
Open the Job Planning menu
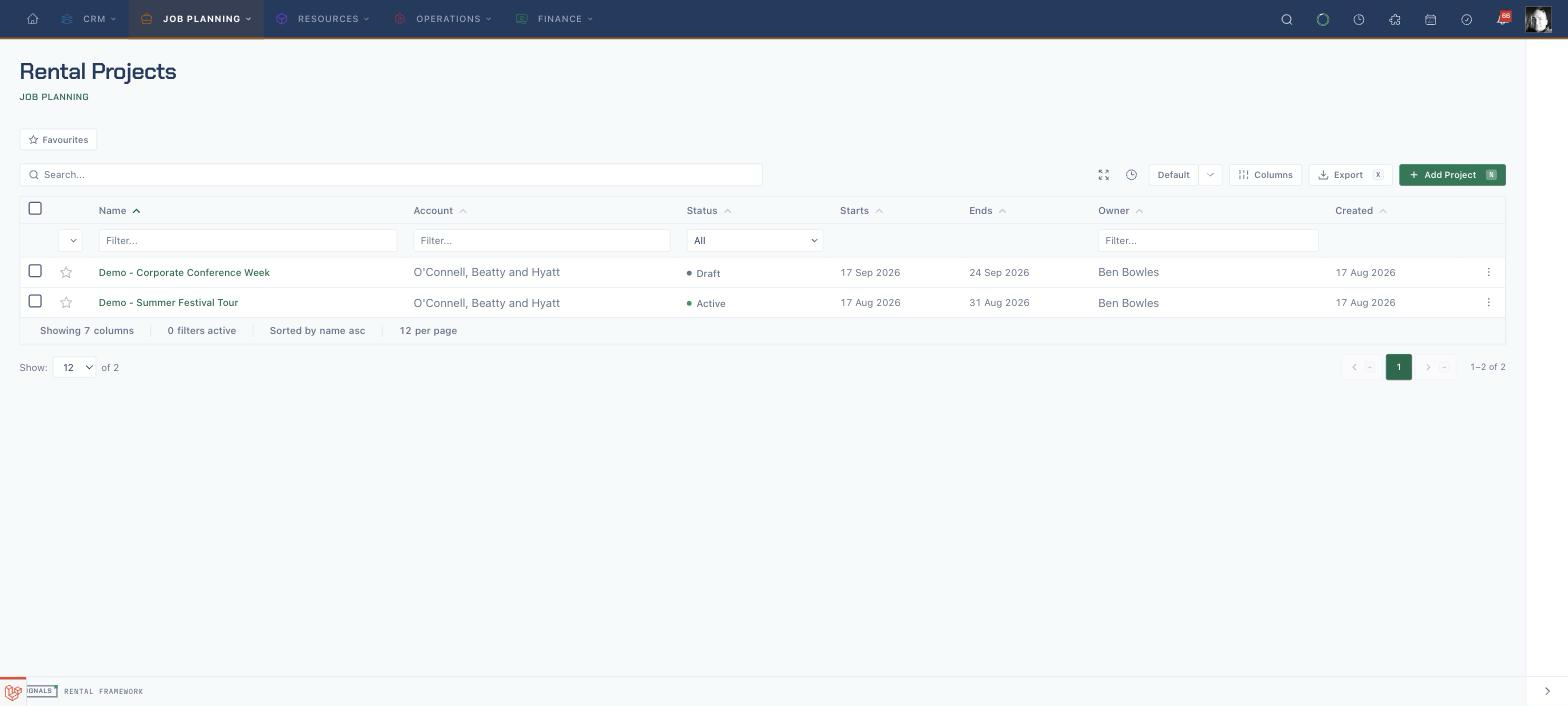tap(196, 19)
